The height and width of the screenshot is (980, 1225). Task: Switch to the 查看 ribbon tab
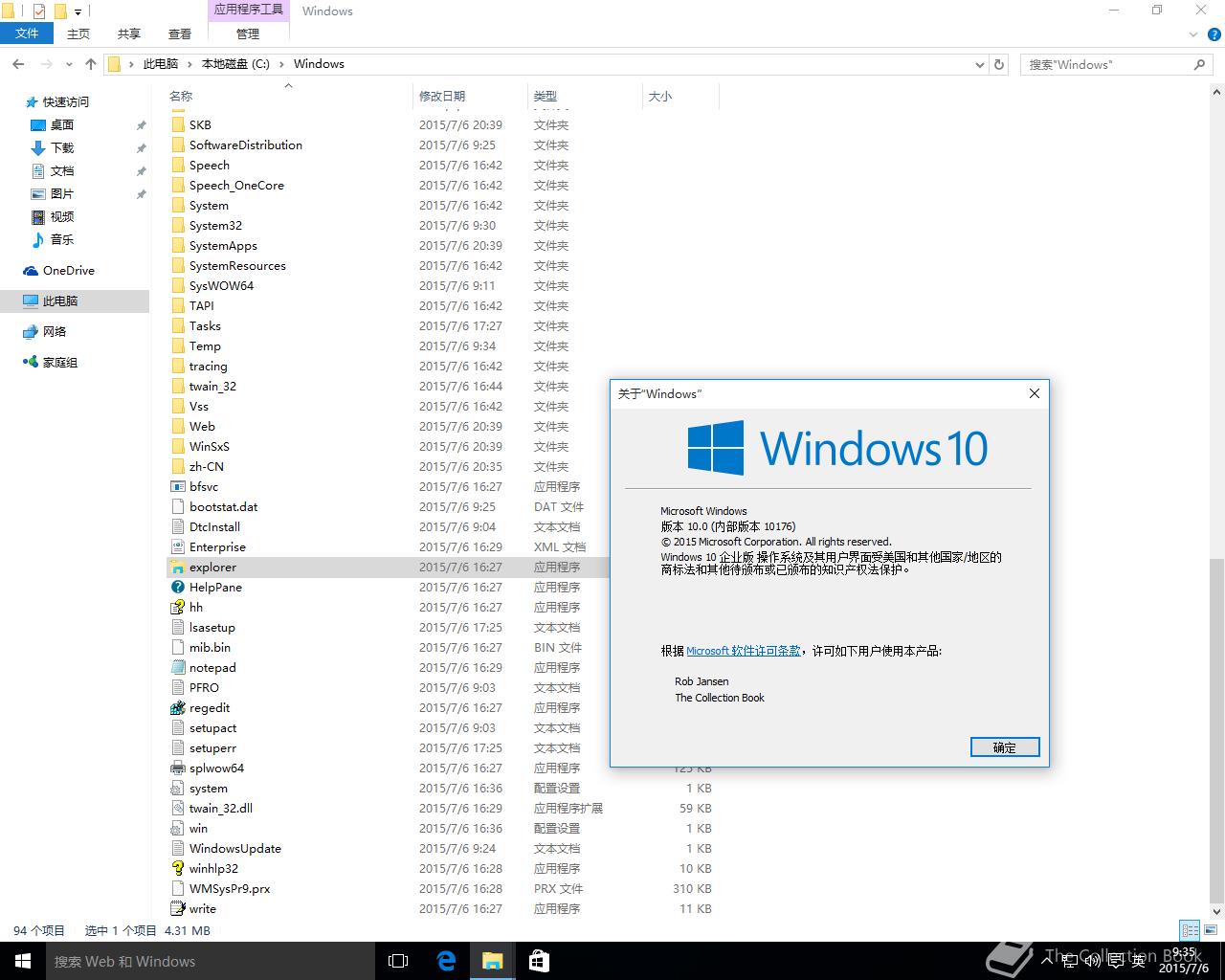click(x=180, y=33)
